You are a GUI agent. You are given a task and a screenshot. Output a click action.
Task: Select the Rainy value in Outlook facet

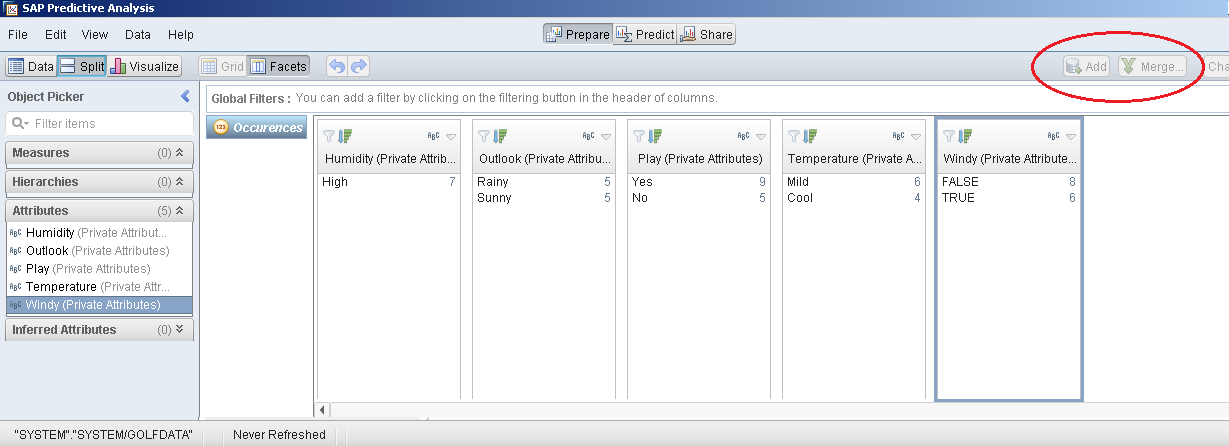(544, 182)
